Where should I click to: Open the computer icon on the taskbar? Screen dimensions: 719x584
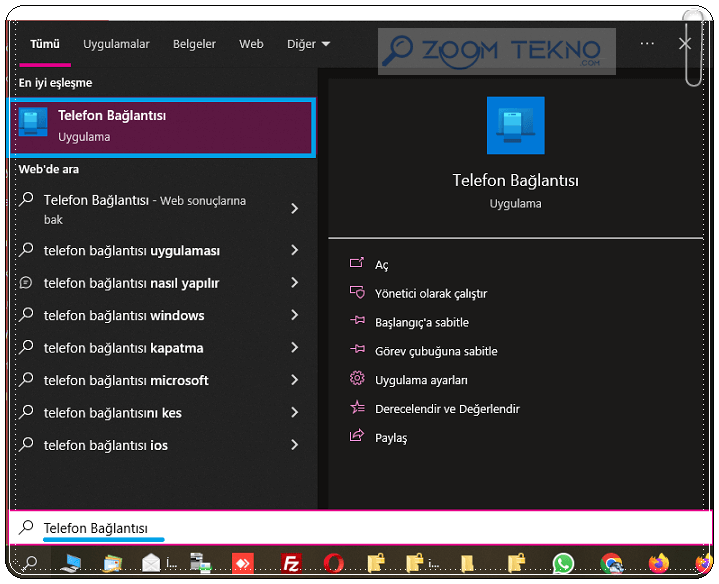click(71, 563)
